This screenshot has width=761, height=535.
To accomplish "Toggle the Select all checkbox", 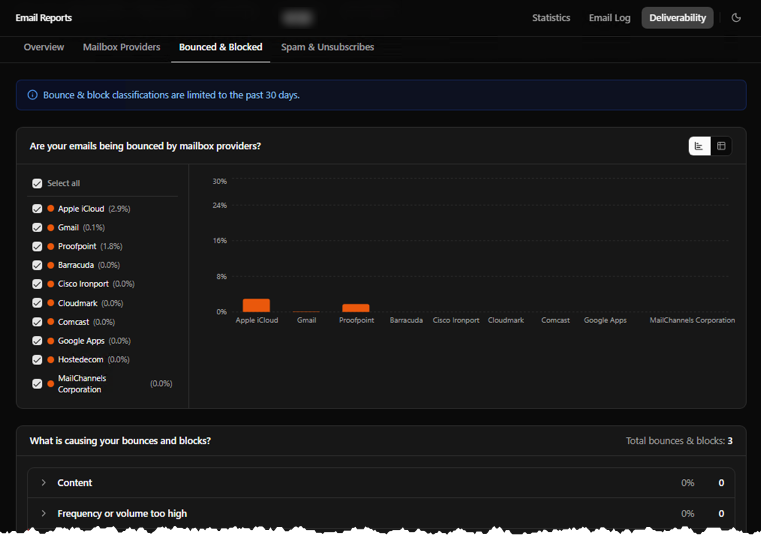I will (x=37, y=184).
